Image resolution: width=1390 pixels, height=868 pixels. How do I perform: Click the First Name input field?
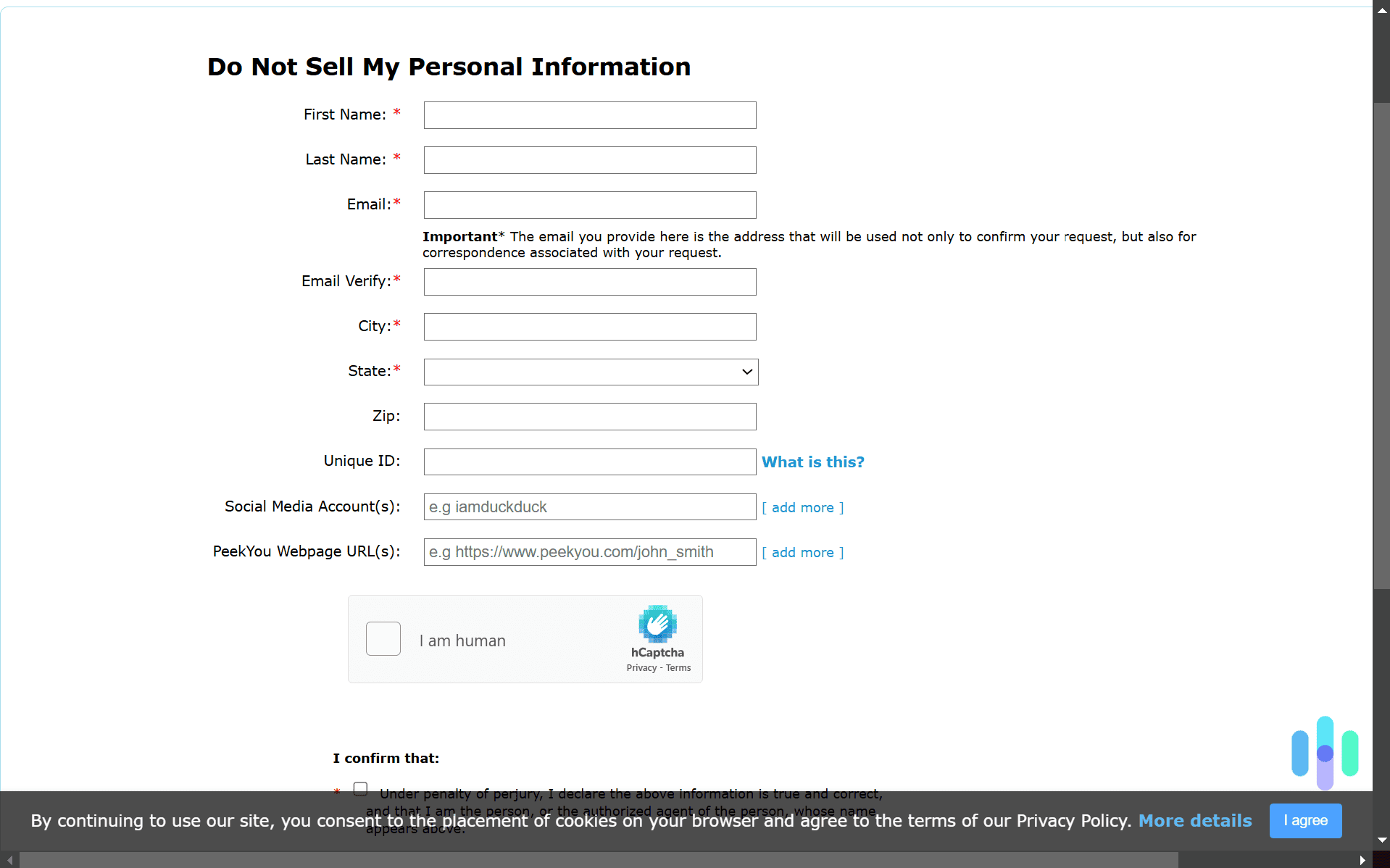point(589,114)
